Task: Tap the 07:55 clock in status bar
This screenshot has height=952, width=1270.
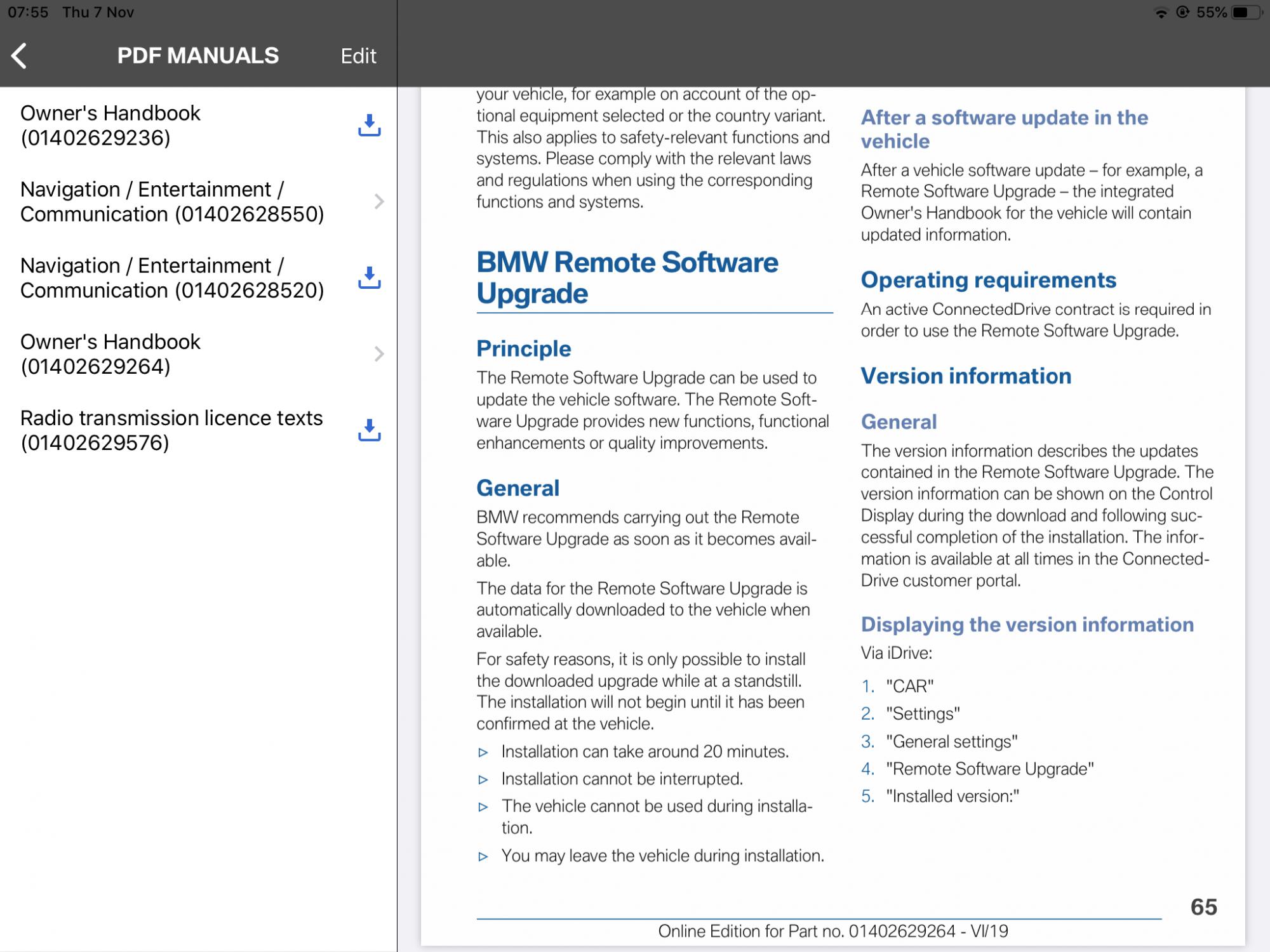Action: pos(28,13)
